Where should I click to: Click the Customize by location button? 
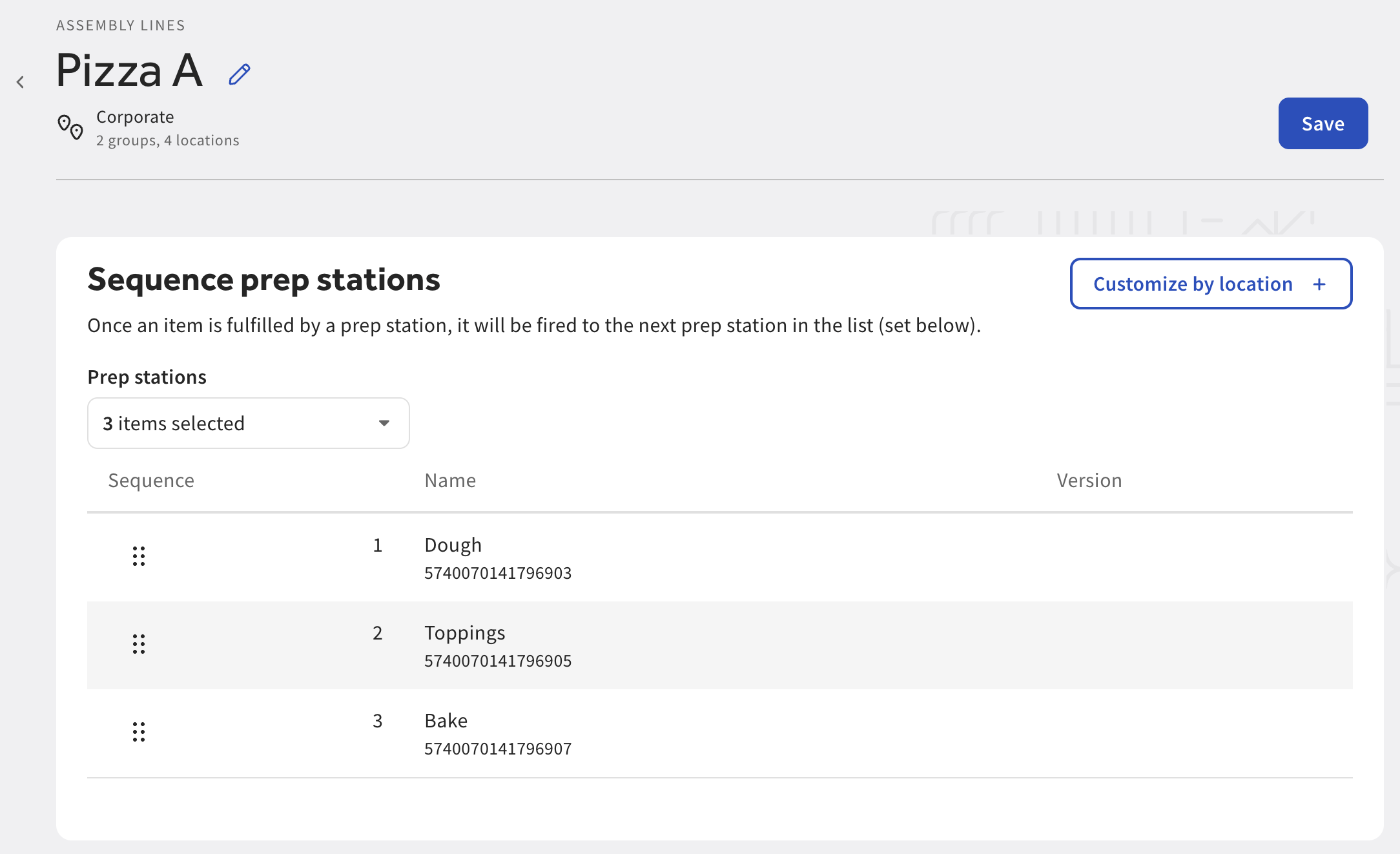[1211, 284]
